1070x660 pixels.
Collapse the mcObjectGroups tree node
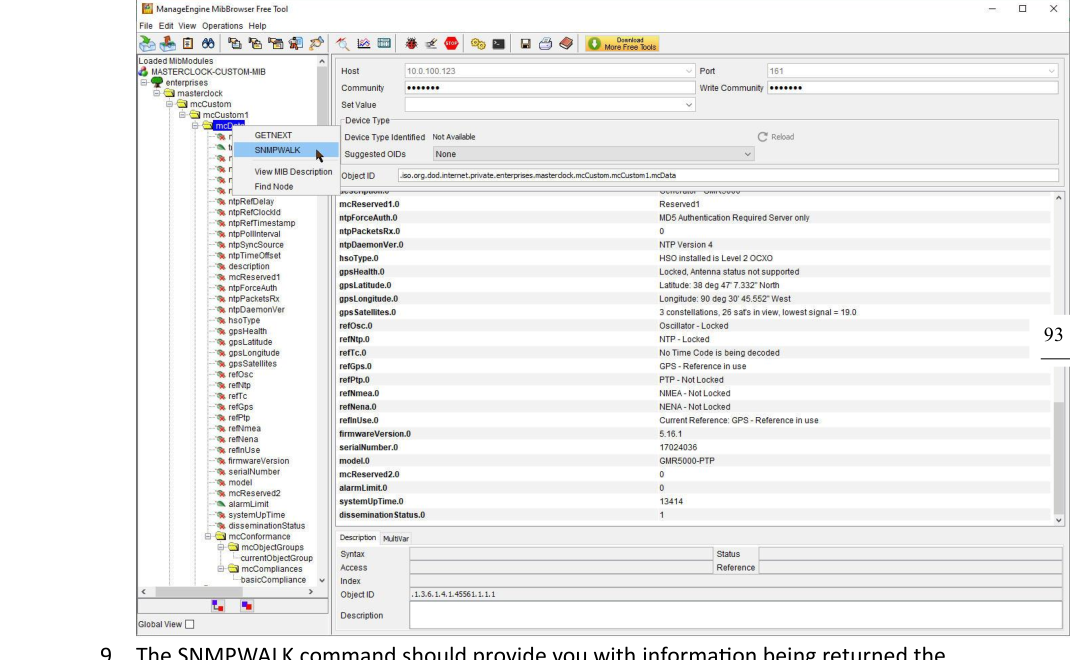220,547
